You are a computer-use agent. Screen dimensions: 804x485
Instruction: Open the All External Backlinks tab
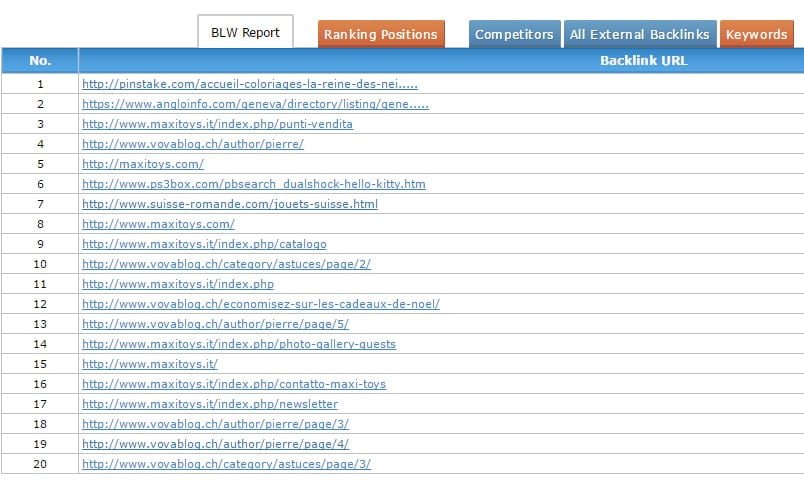(639, 34)
